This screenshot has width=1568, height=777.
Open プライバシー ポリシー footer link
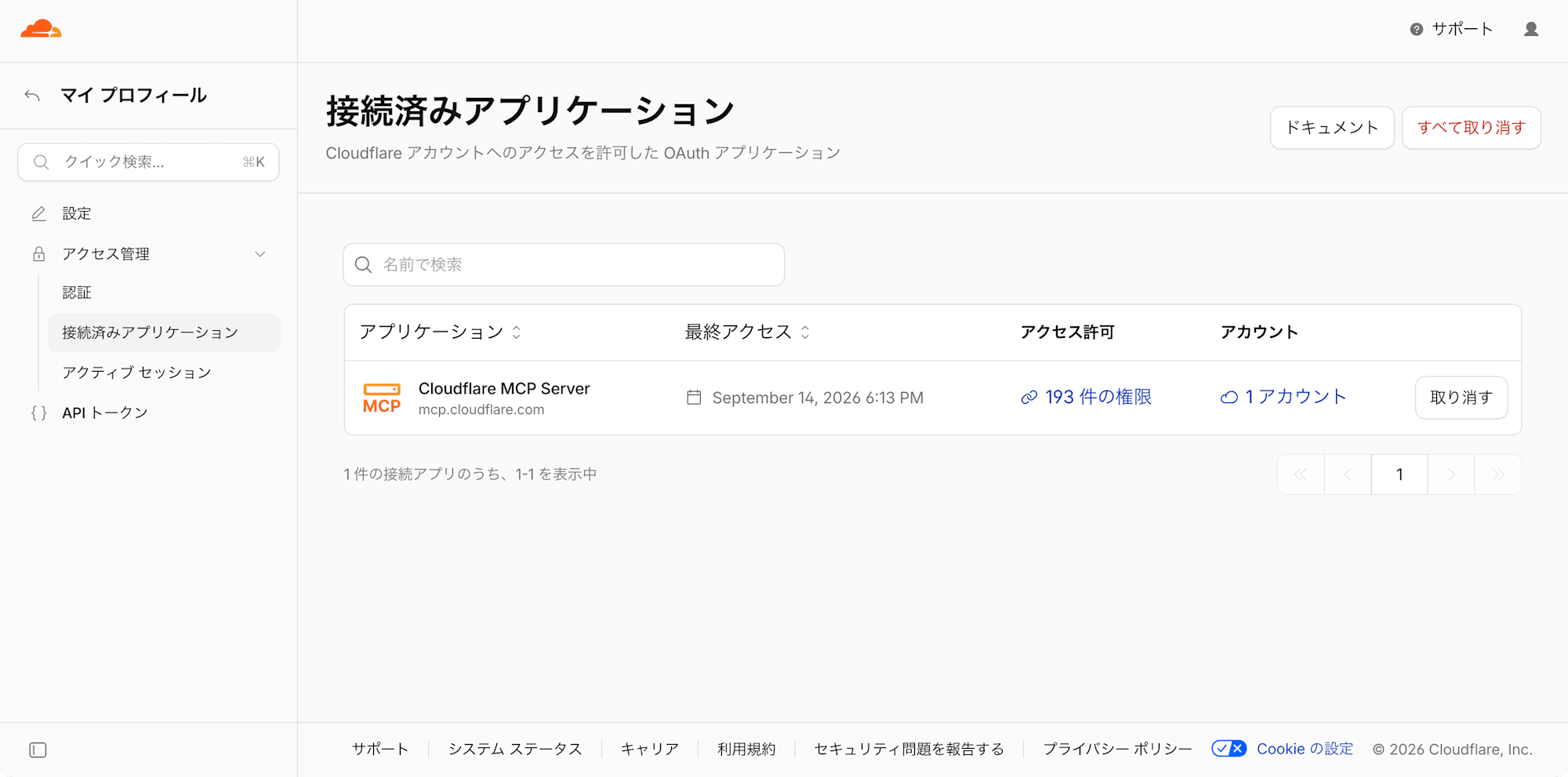coord(1117,749)
